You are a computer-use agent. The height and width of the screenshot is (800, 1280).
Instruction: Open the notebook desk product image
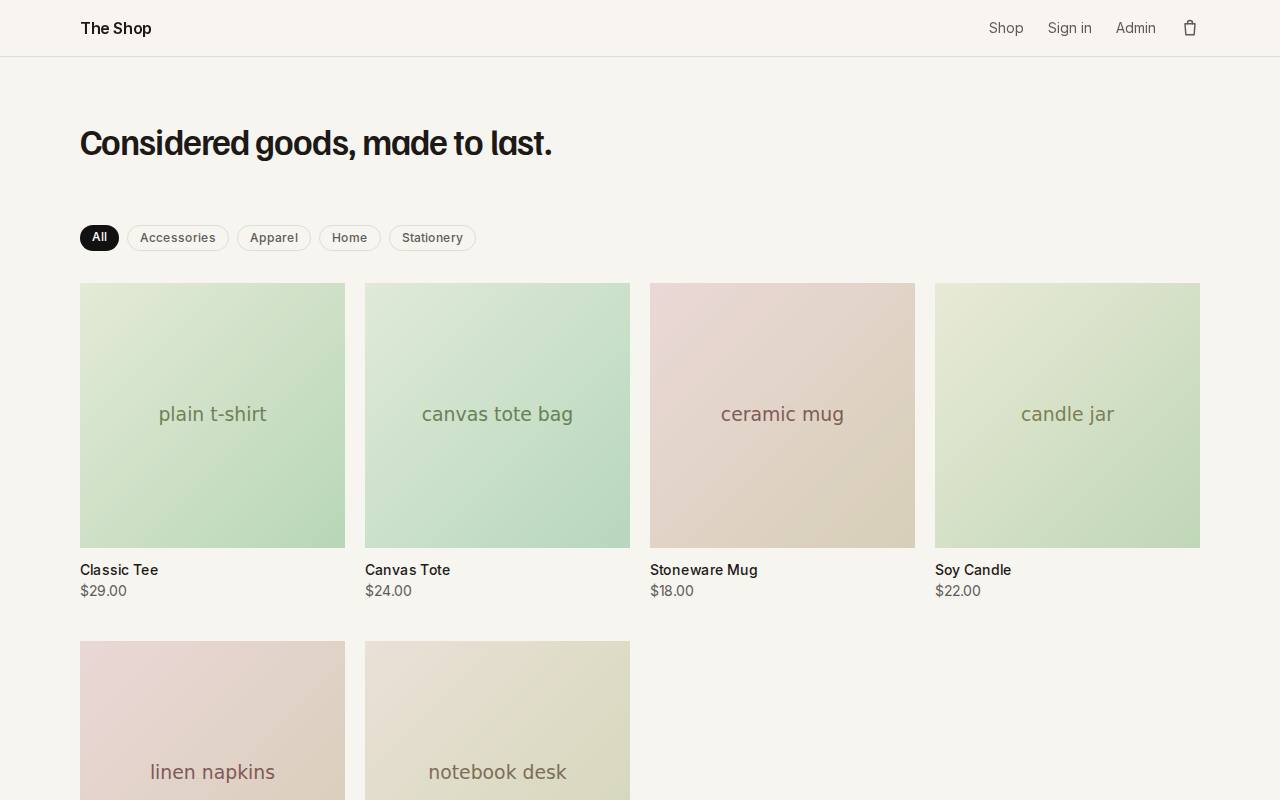(x=497, y=720)
